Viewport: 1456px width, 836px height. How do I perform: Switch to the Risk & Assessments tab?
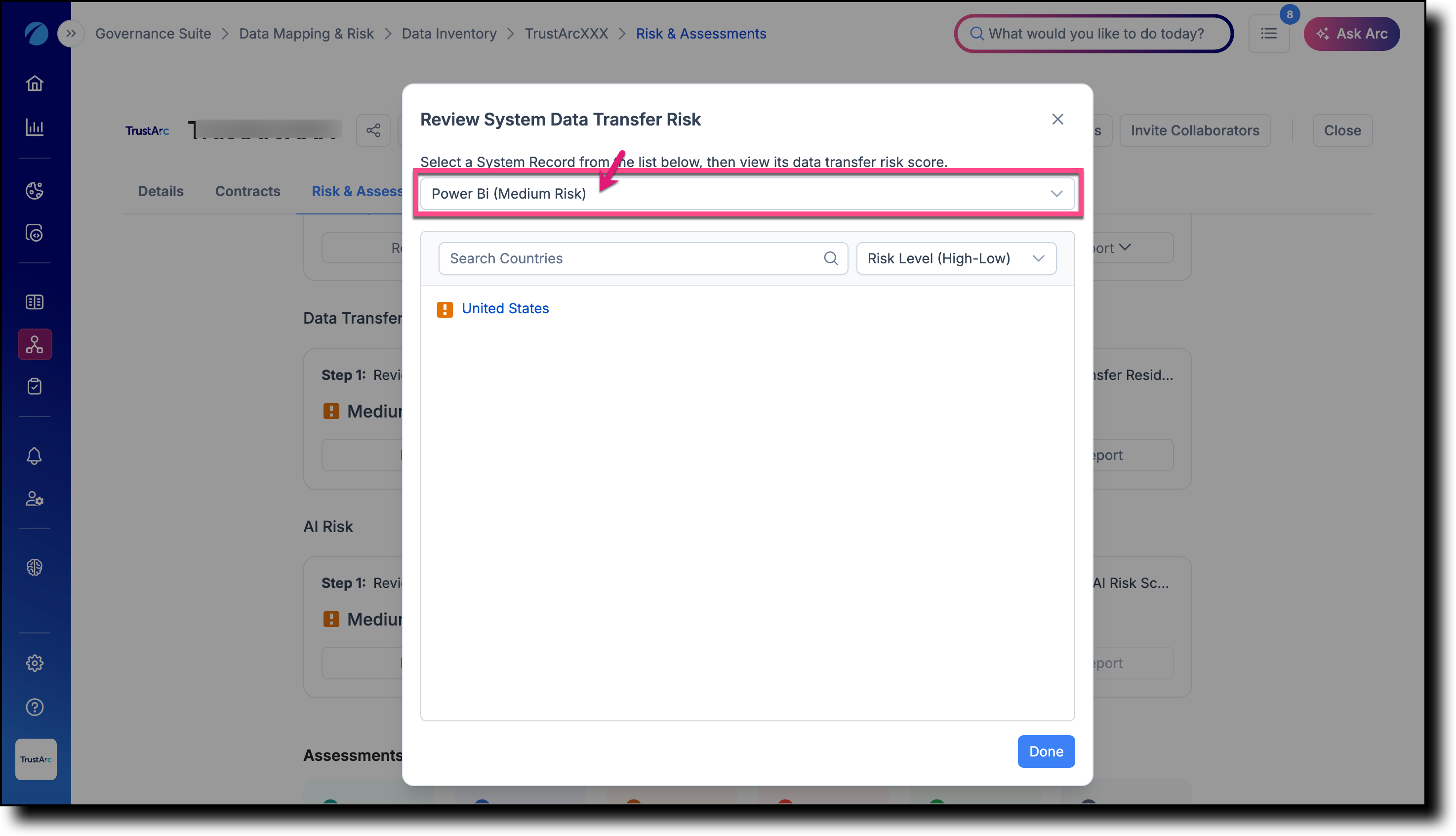coord(357,191)
